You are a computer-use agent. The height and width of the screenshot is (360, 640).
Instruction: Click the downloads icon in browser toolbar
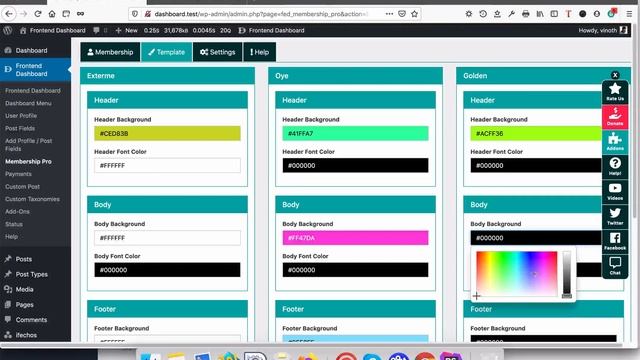pos(497,14)
